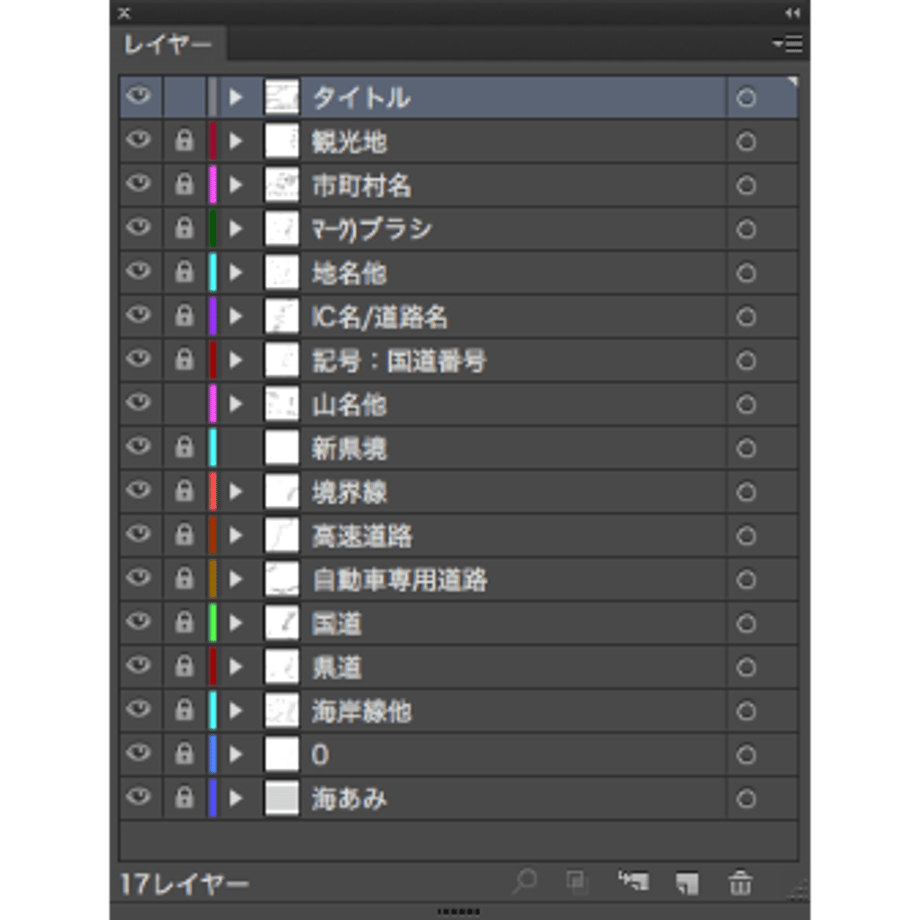Select the 自動車専用道路 layer name
This screenshot has height=920, width=920.
(400, 580)
